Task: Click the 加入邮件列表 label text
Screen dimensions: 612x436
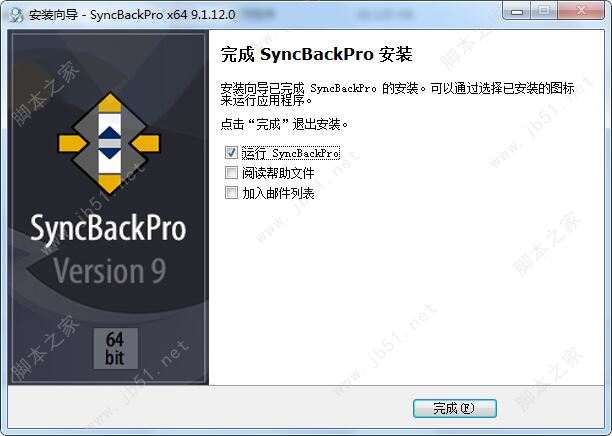Action: [x=278, y=193]
